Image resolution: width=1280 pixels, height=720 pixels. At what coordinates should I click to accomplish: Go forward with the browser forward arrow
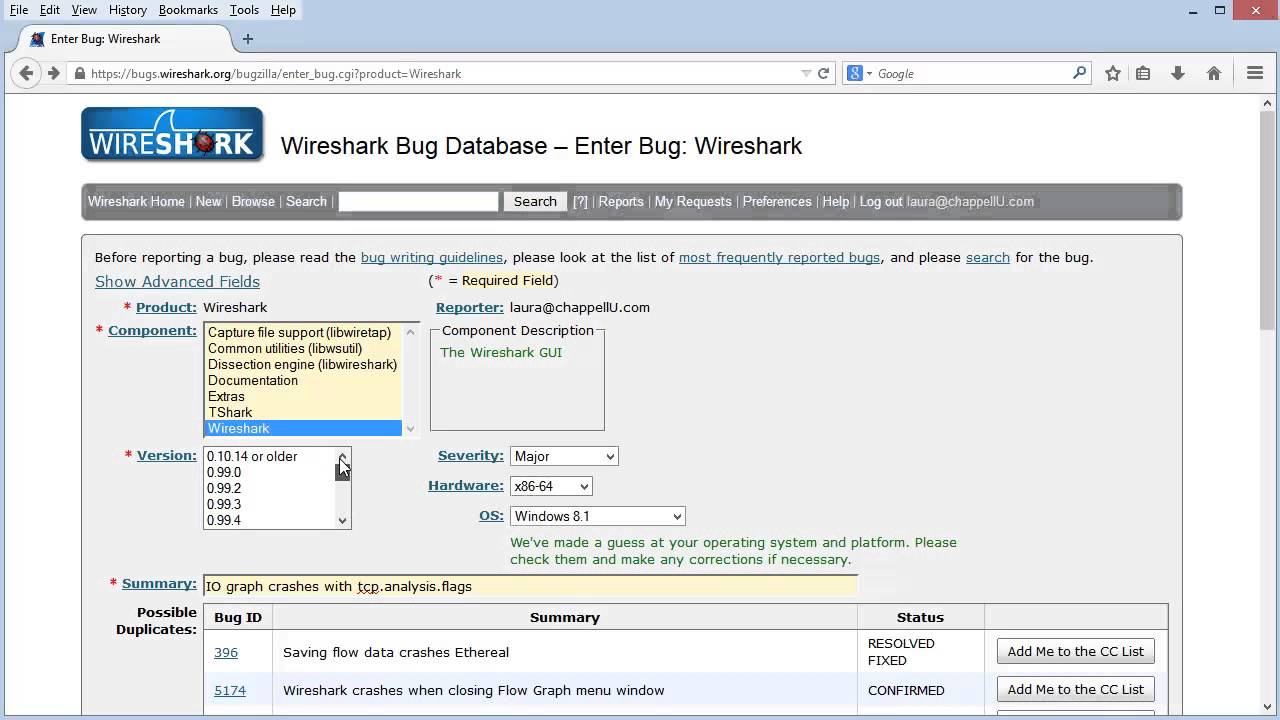pyautogui.click(x=54, y=73)
